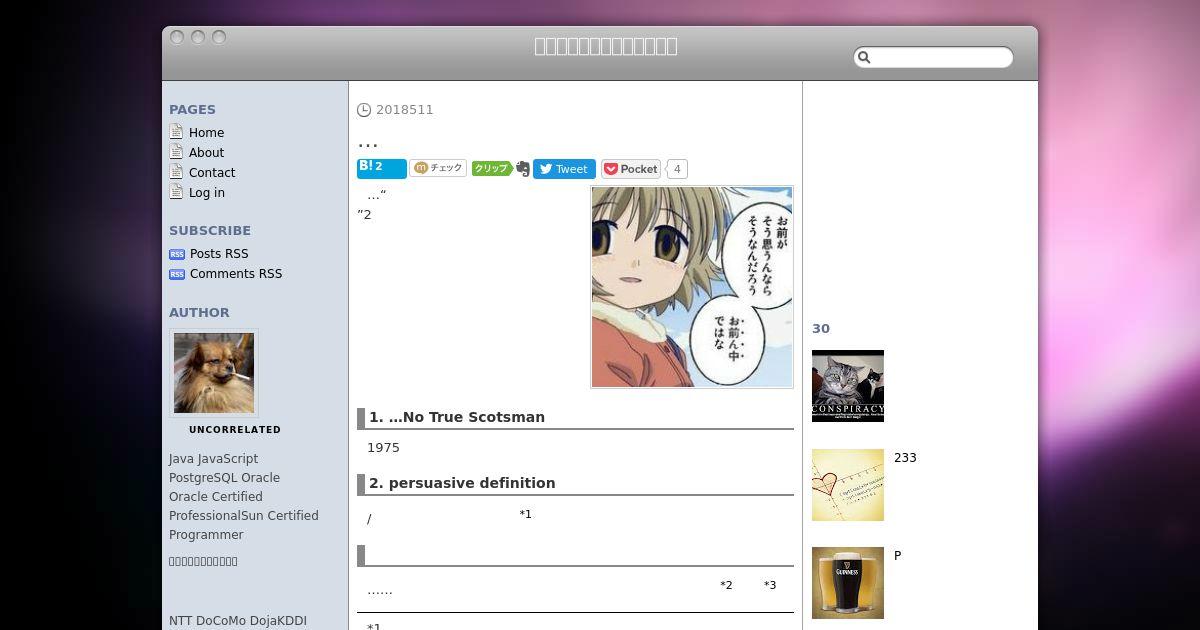
Task: Open the About page link
Action: [x=206, y=152]
